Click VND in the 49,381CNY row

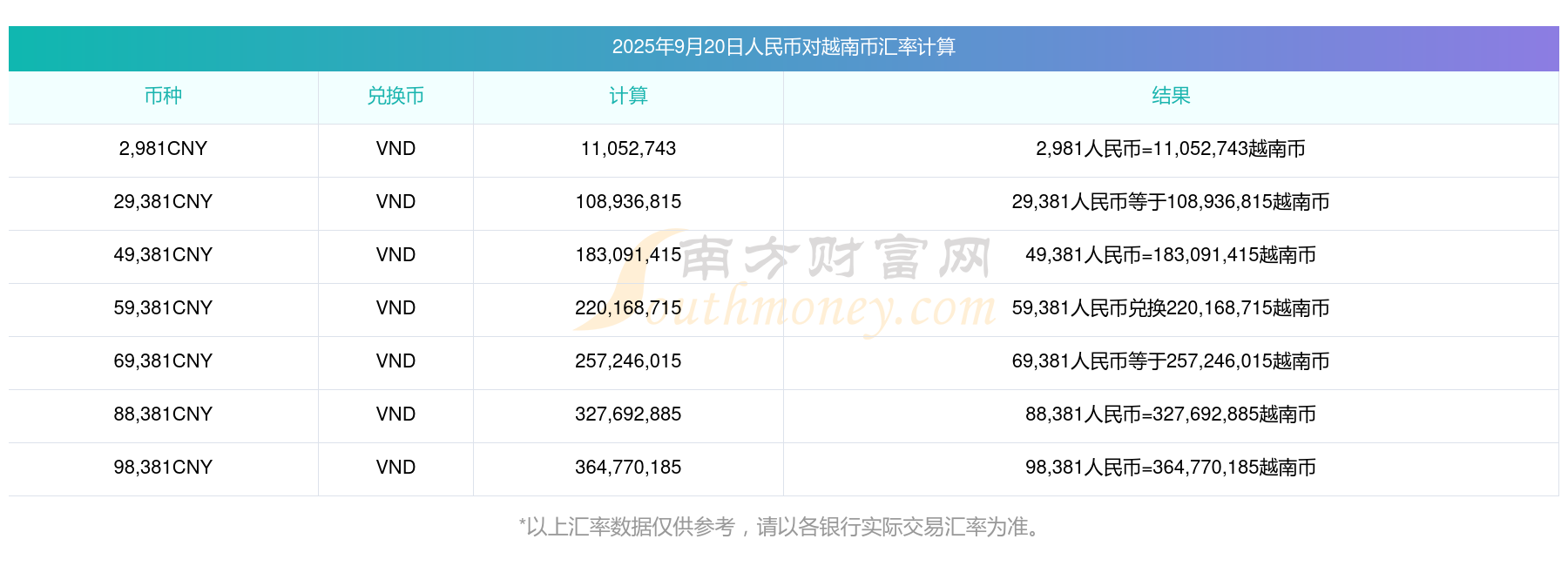[395, 255]
